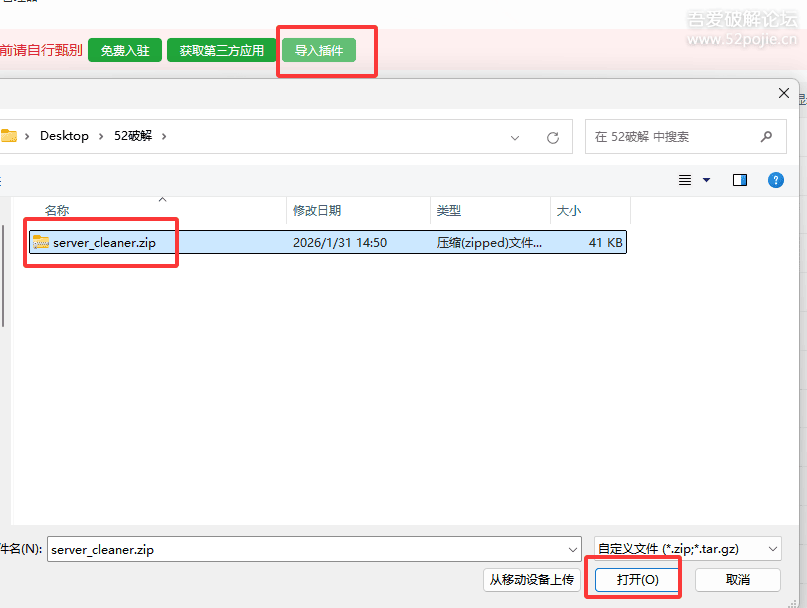Expand the file name suggestions dropdown
This screenshot has width=807, height=608.
tap(573, 549)
